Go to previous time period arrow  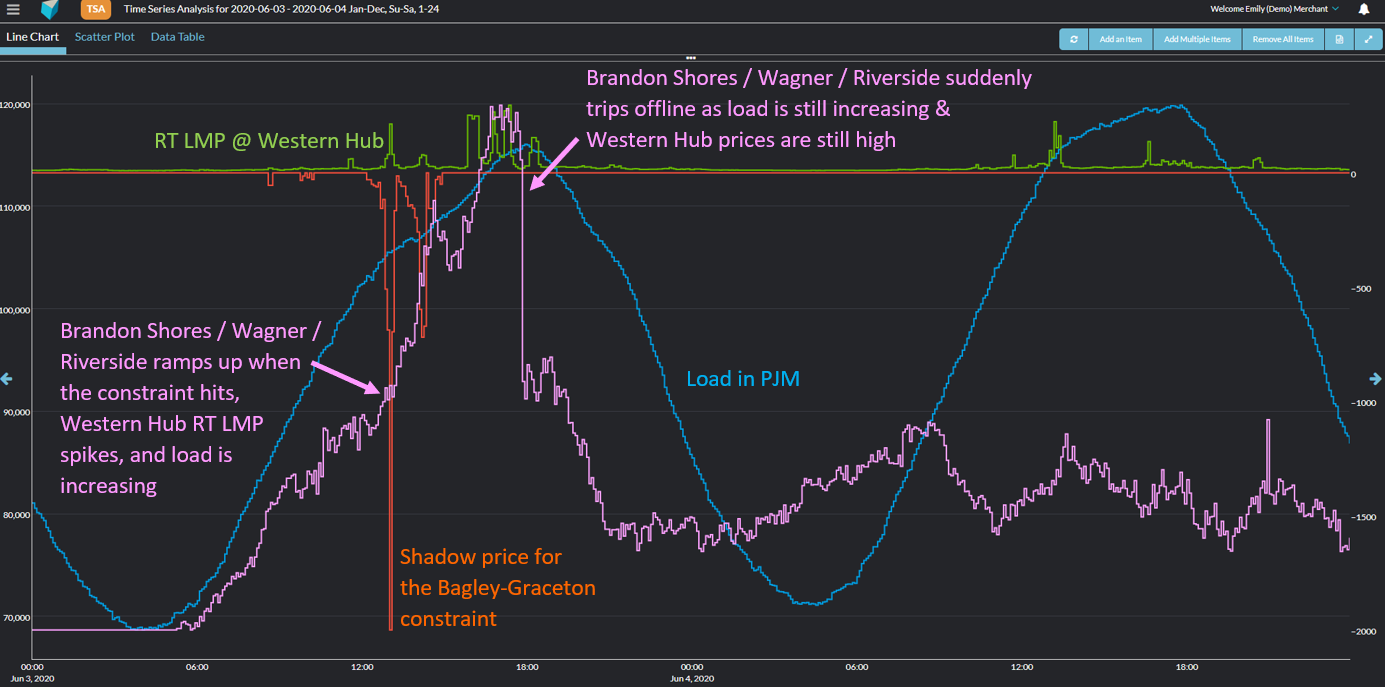(8, 379)
